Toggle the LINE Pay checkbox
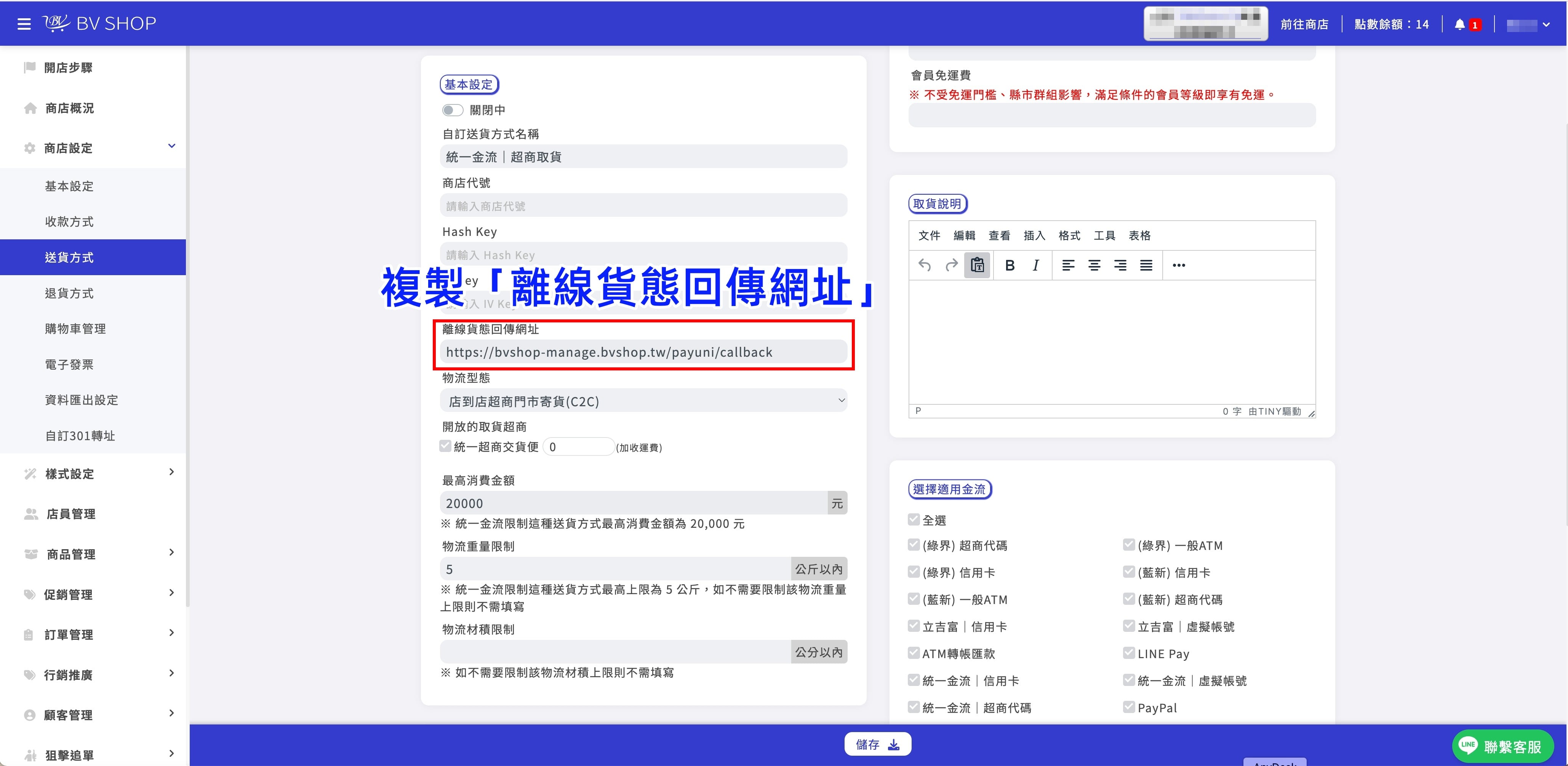 (x=1128, y=653)
